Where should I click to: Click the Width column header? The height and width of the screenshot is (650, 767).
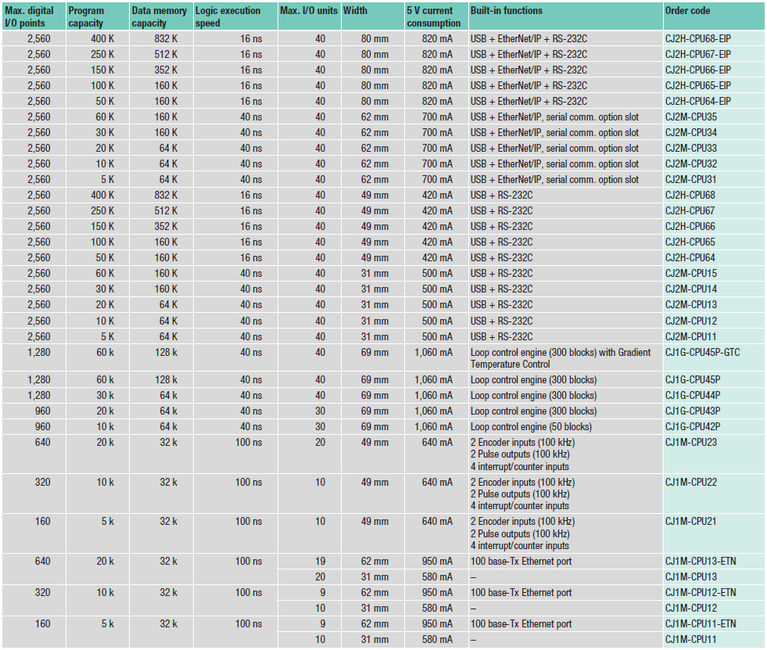coord(356,10)
